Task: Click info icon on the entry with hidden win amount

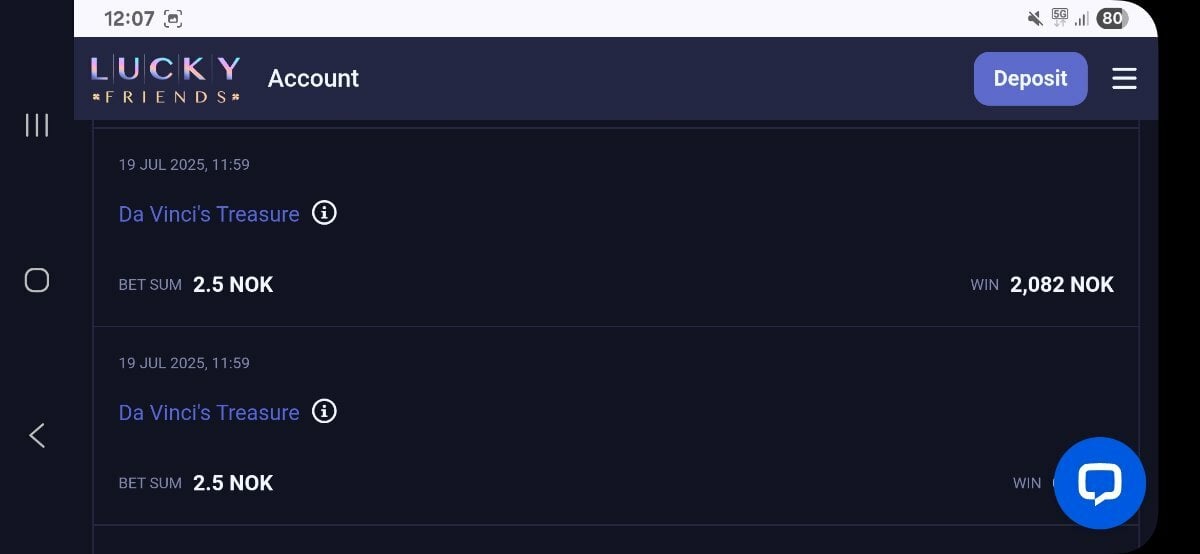Action: [x=324, y=411]
